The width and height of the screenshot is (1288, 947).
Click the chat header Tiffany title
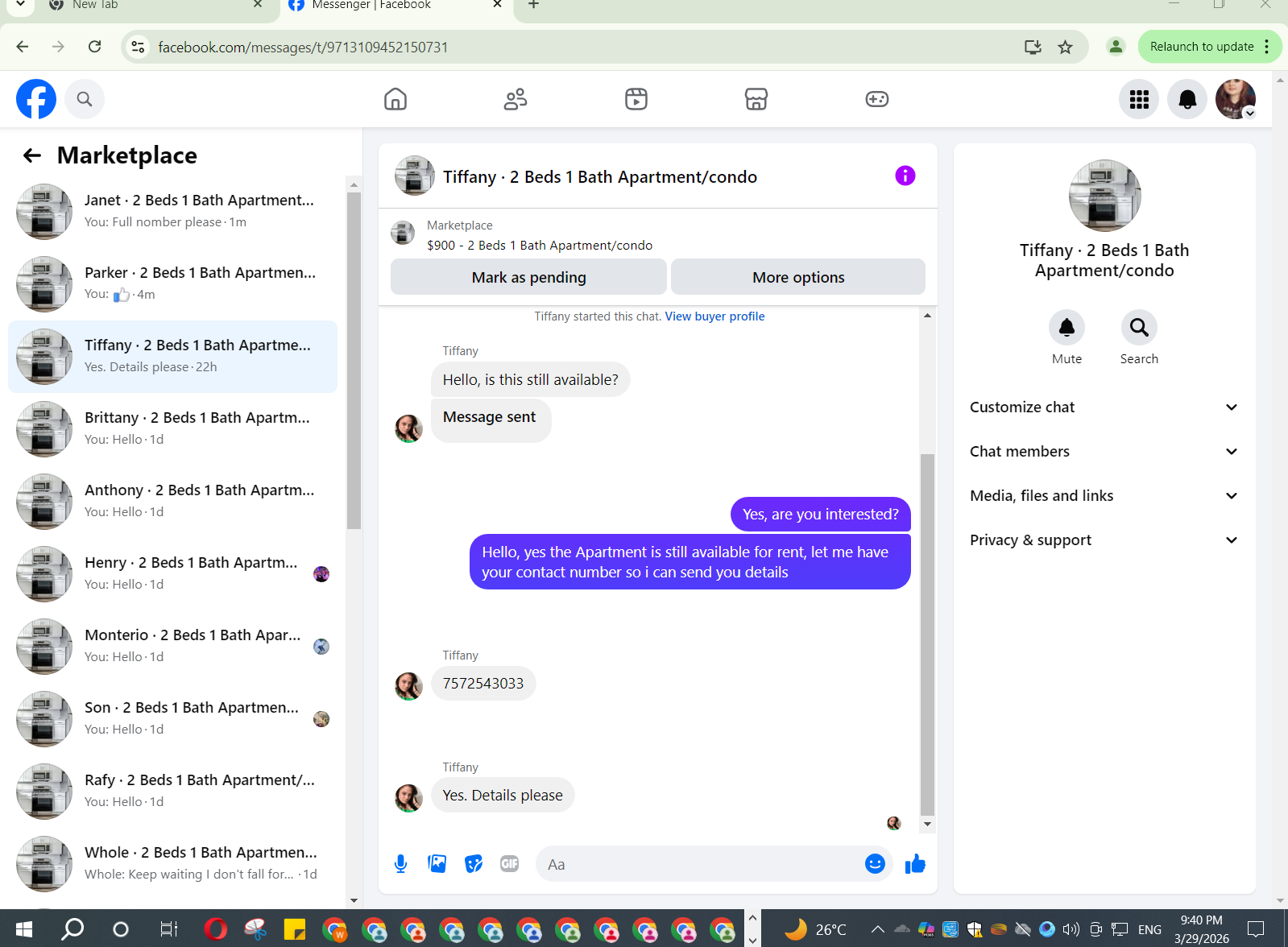600,176
